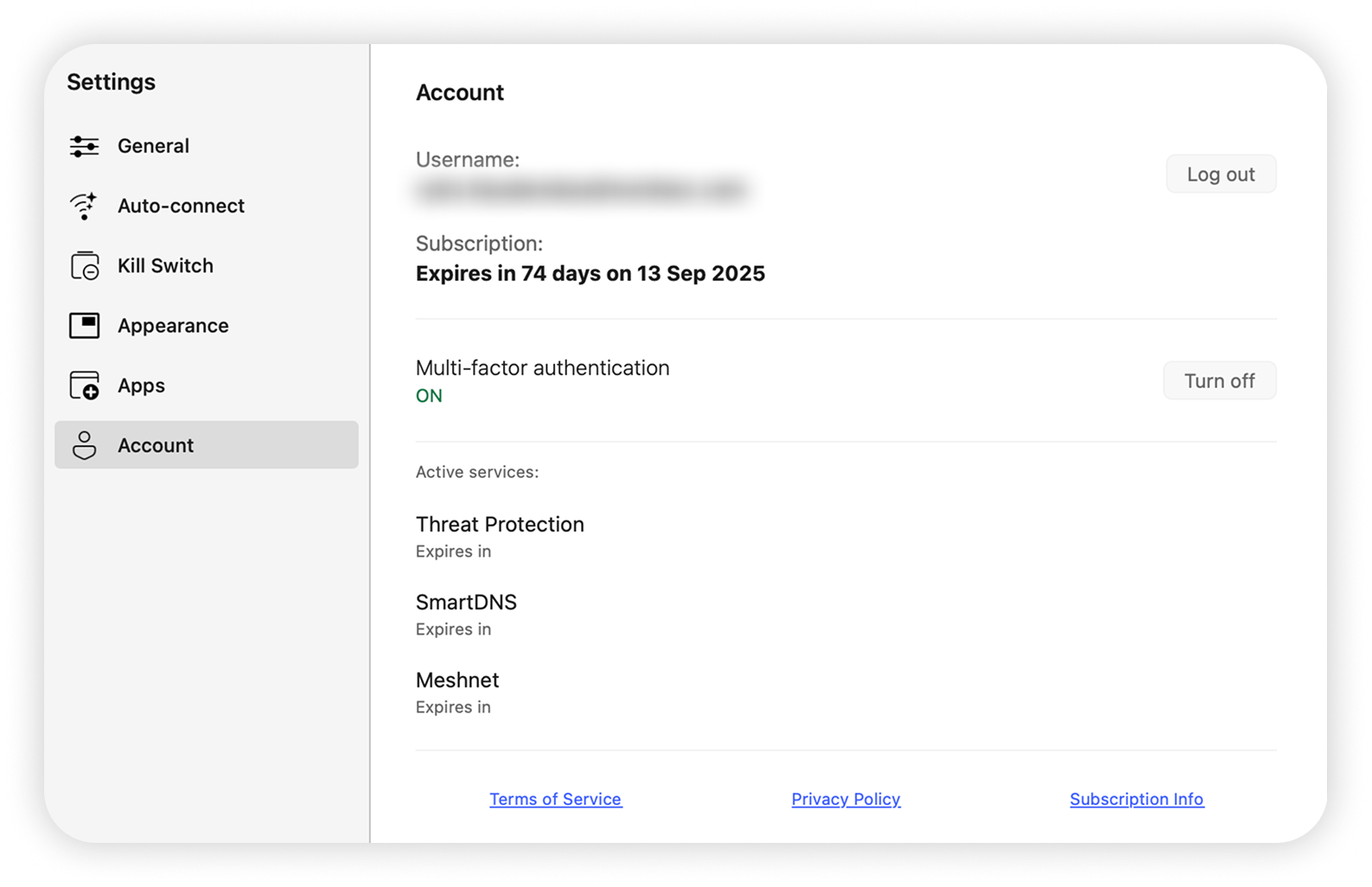Screen dimensions: 1372x887
Task: Open the Apps text label
Action: tap(141, 386)
